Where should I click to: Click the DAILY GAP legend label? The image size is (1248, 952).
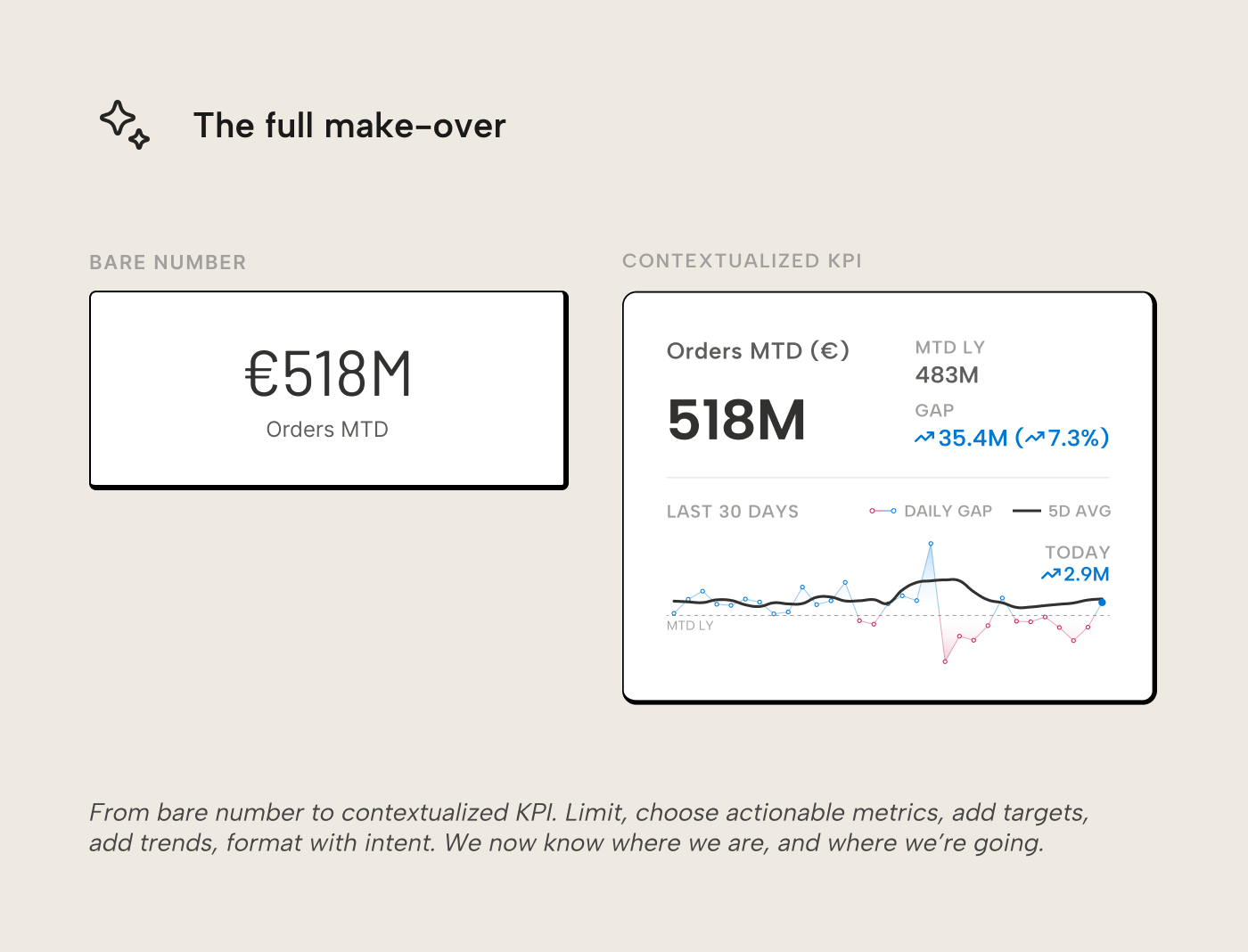948,511
